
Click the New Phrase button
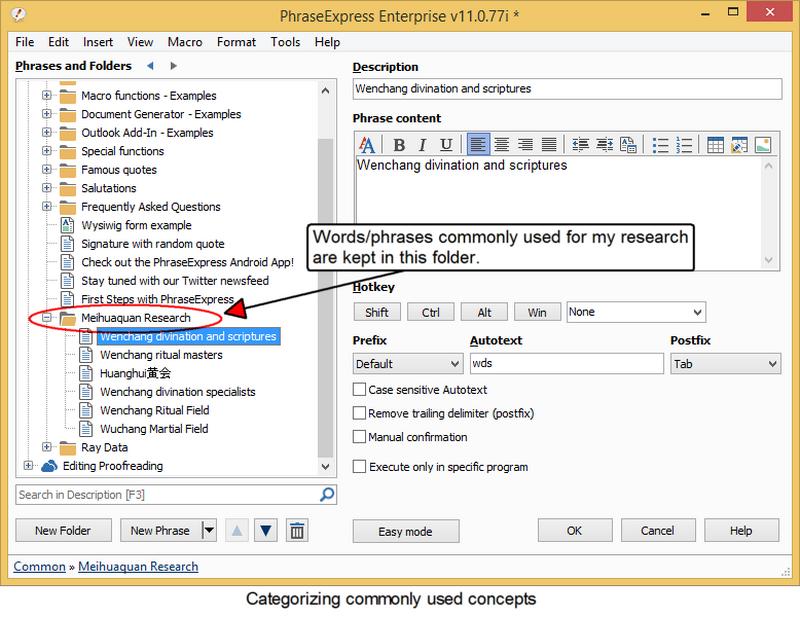(160, 531)
